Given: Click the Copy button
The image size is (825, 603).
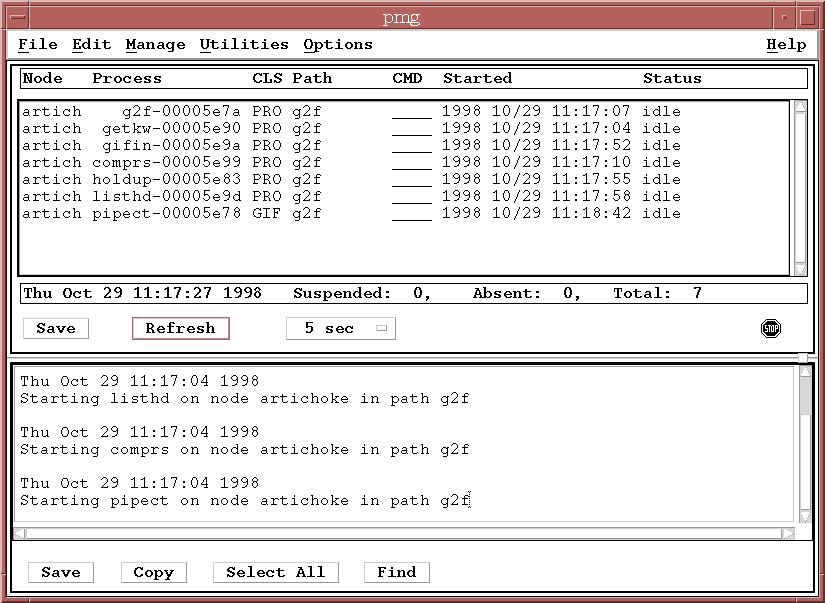Looking at the screenshot, I should click(153, 572).
